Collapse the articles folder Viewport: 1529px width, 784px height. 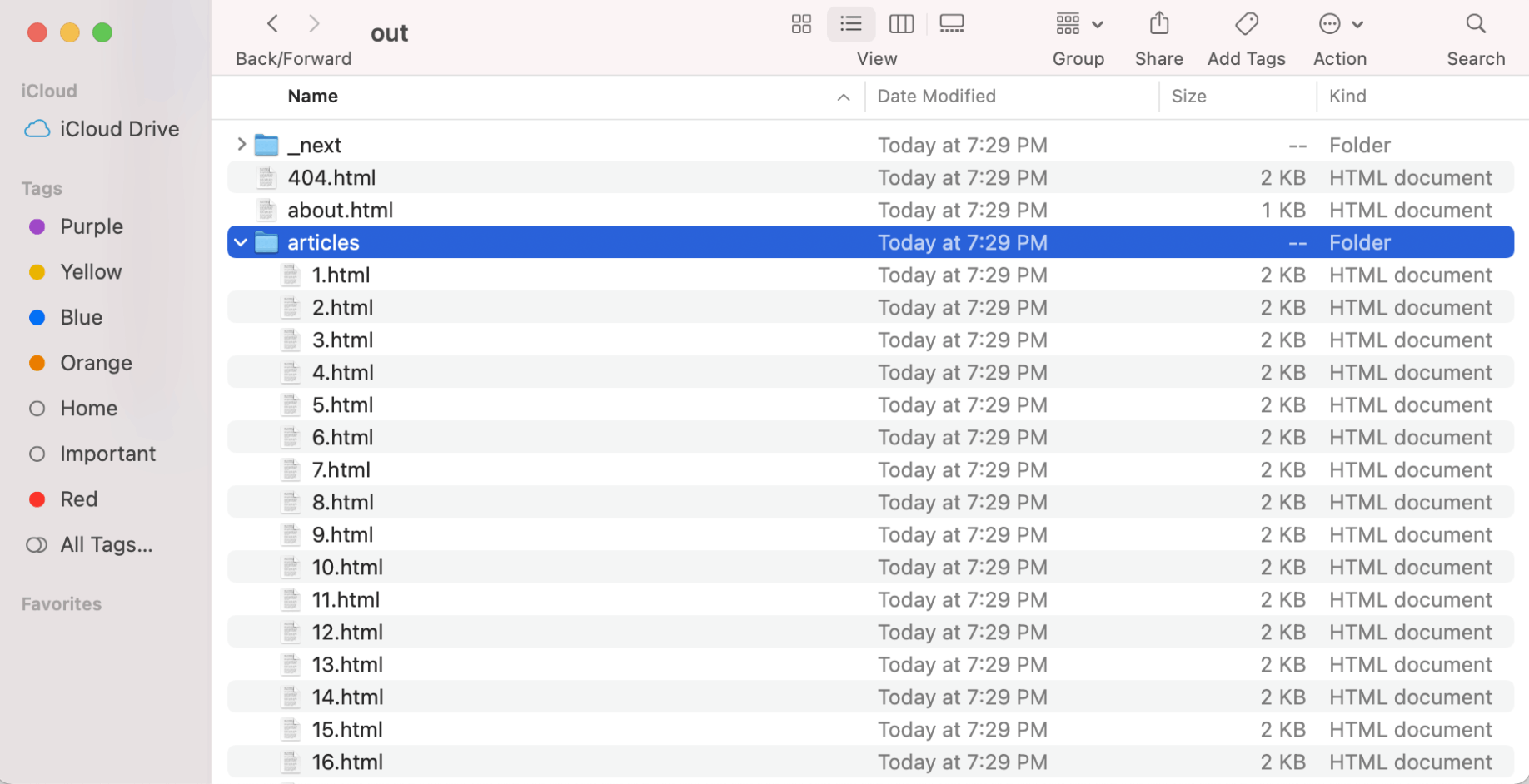click(241, 242)
